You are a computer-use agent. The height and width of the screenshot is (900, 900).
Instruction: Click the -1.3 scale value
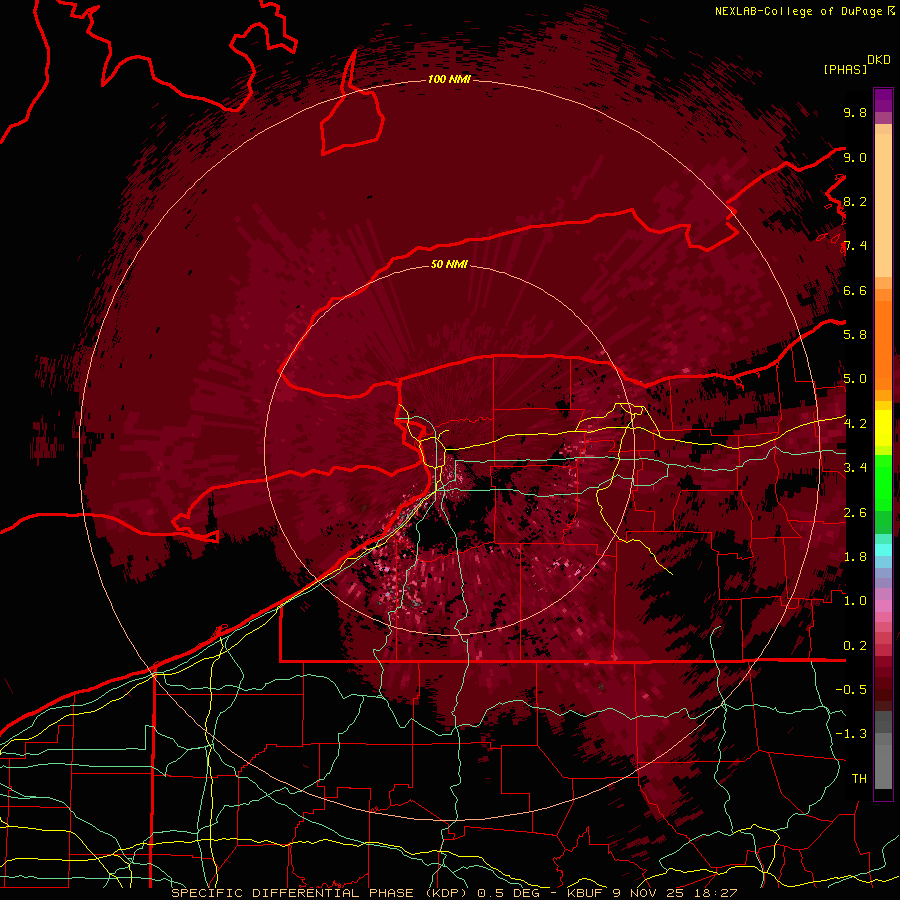tap(851, 734)
